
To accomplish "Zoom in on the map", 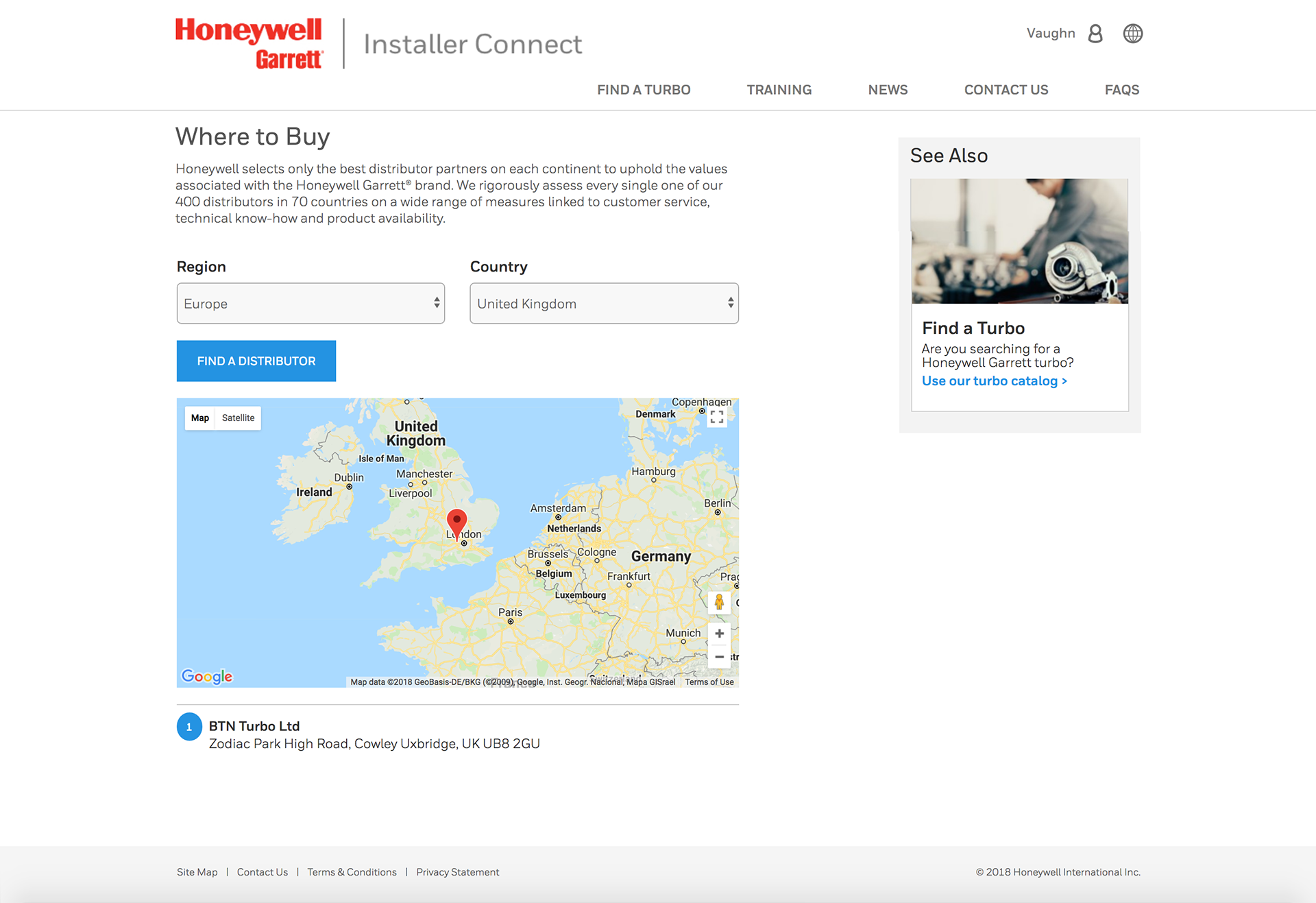I will click(719, 634).
